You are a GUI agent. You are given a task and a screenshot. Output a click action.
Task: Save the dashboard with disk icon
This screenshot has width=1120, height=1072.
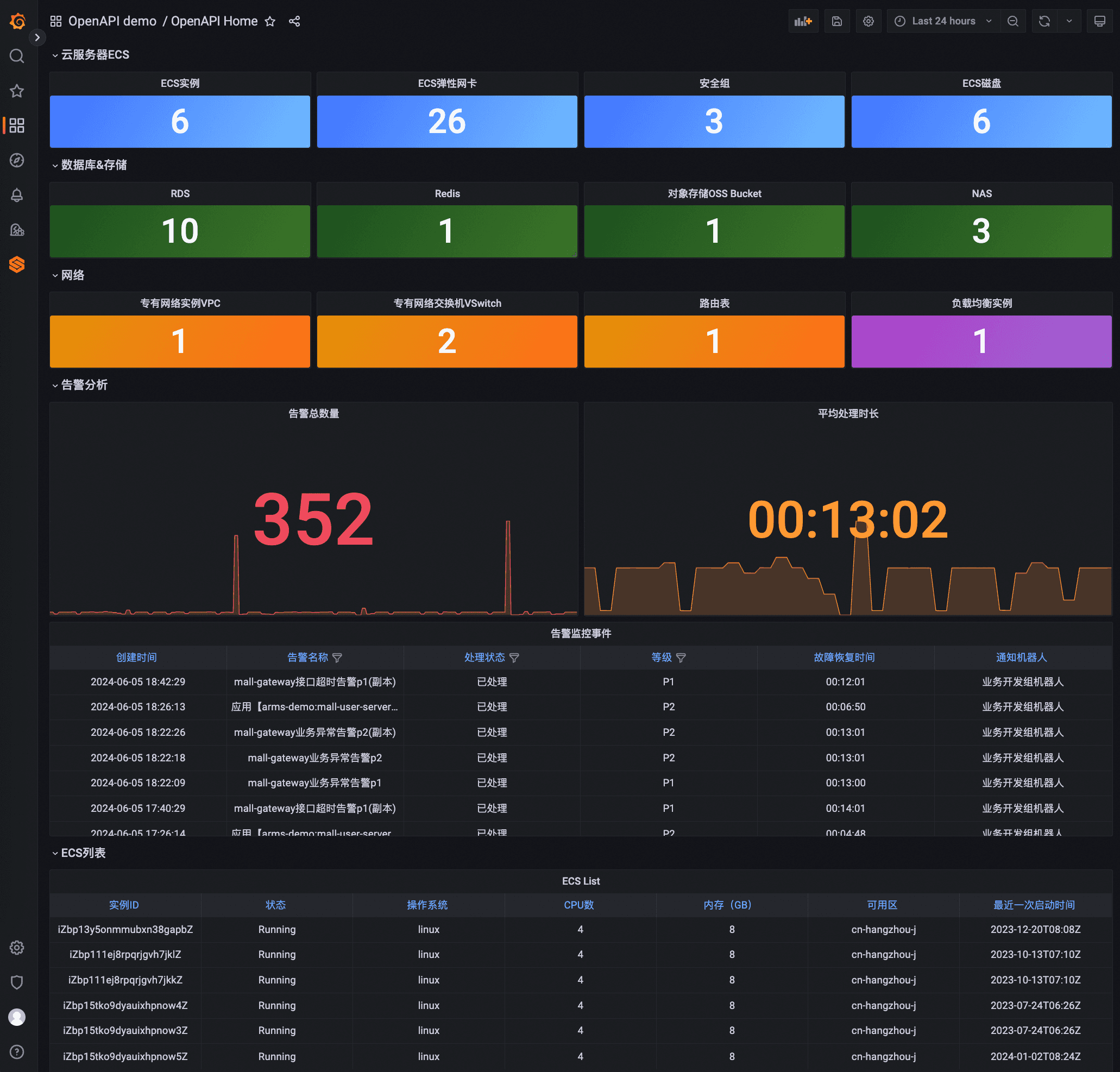pyautogui.click(x=836, y=21)
